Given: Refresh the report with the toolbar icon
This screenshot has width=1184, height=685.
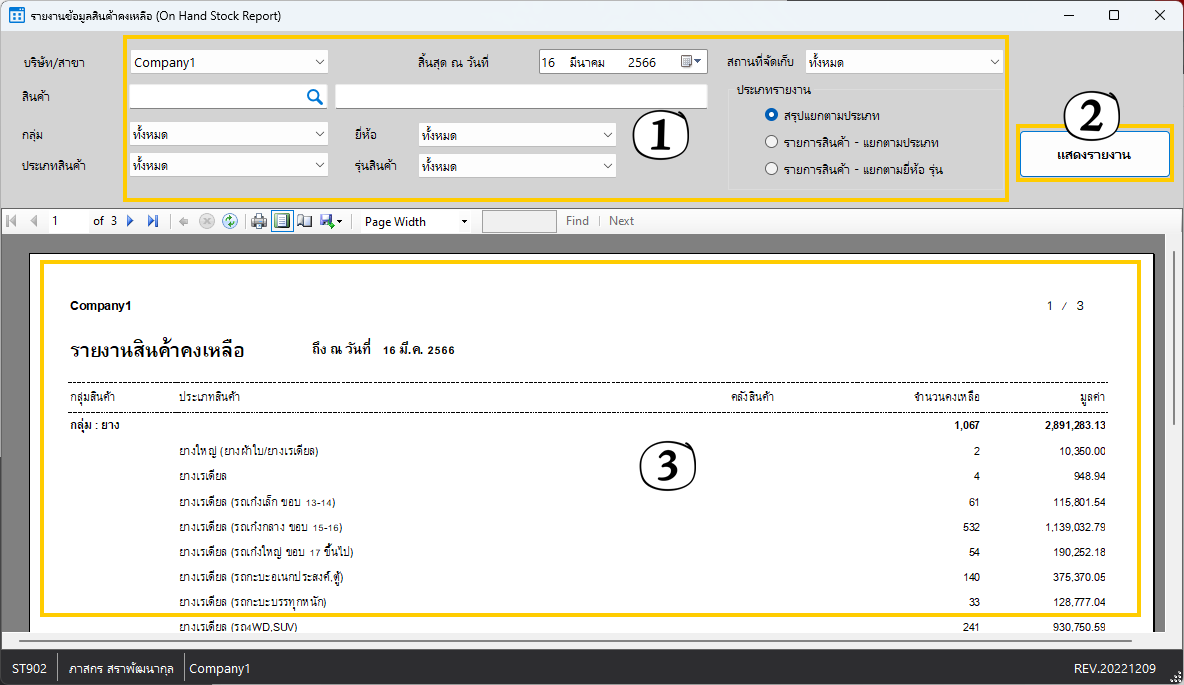Looking at the screenshot, I should tap(229, 221).
